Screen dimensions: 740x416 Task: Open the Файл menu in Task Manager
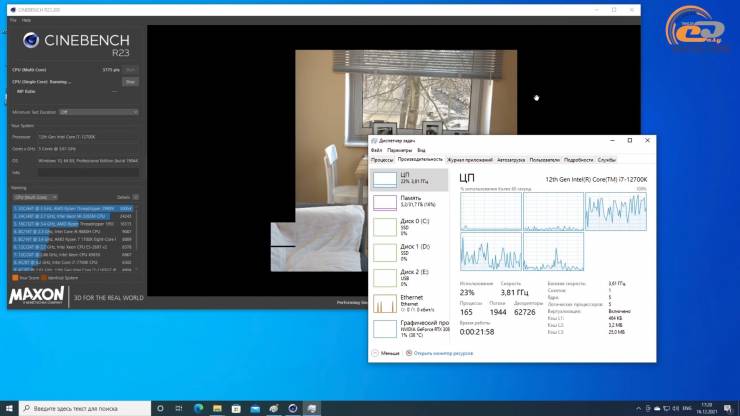[377, 150]
